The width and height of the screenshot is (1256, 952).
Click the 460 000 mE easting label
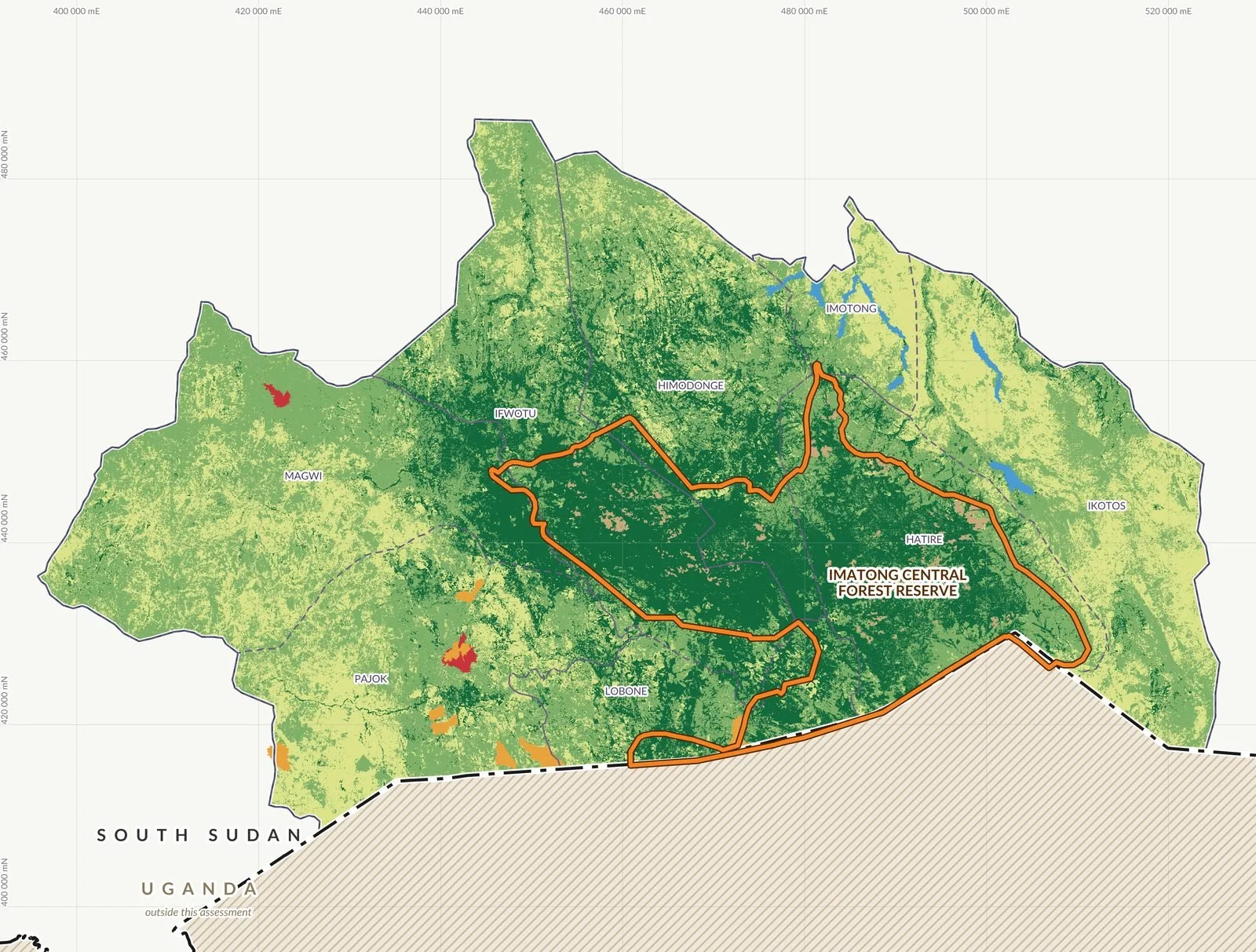[623, 11]
